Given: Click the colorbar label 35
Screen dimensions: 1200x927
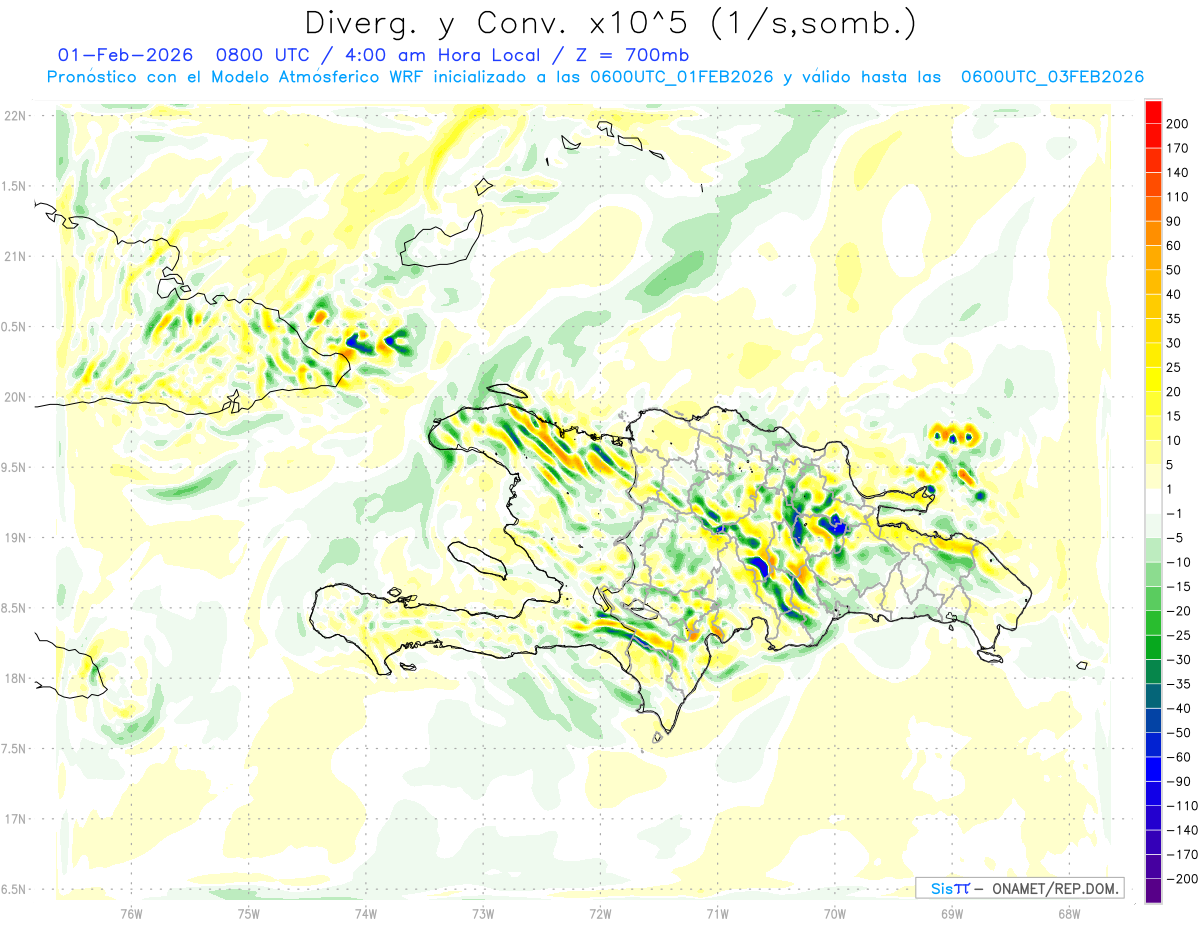Looking at the screenshot, I should click(x=1174, y=319).
